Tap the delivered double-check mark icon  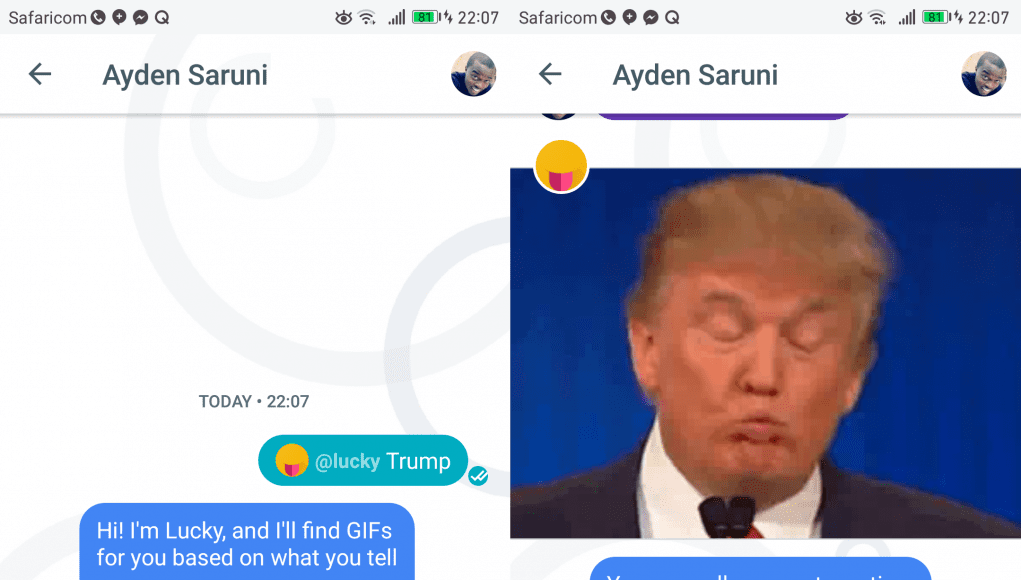coord(479,476)
